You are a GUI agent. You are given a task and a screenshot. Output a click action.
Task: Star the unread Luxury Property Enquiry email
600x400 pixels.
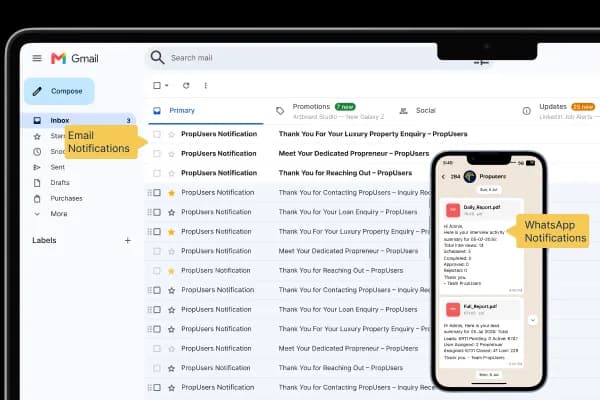pos(171,134)
